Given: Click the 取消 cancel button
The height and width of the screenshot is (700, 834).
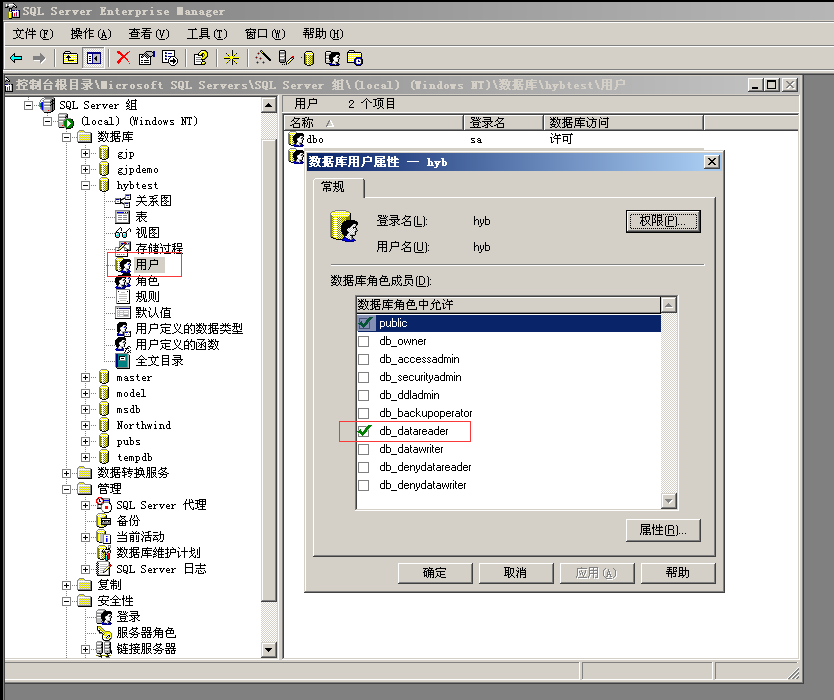Looking at the screenshot, I should pyautogui.click(x=515, y=573).
